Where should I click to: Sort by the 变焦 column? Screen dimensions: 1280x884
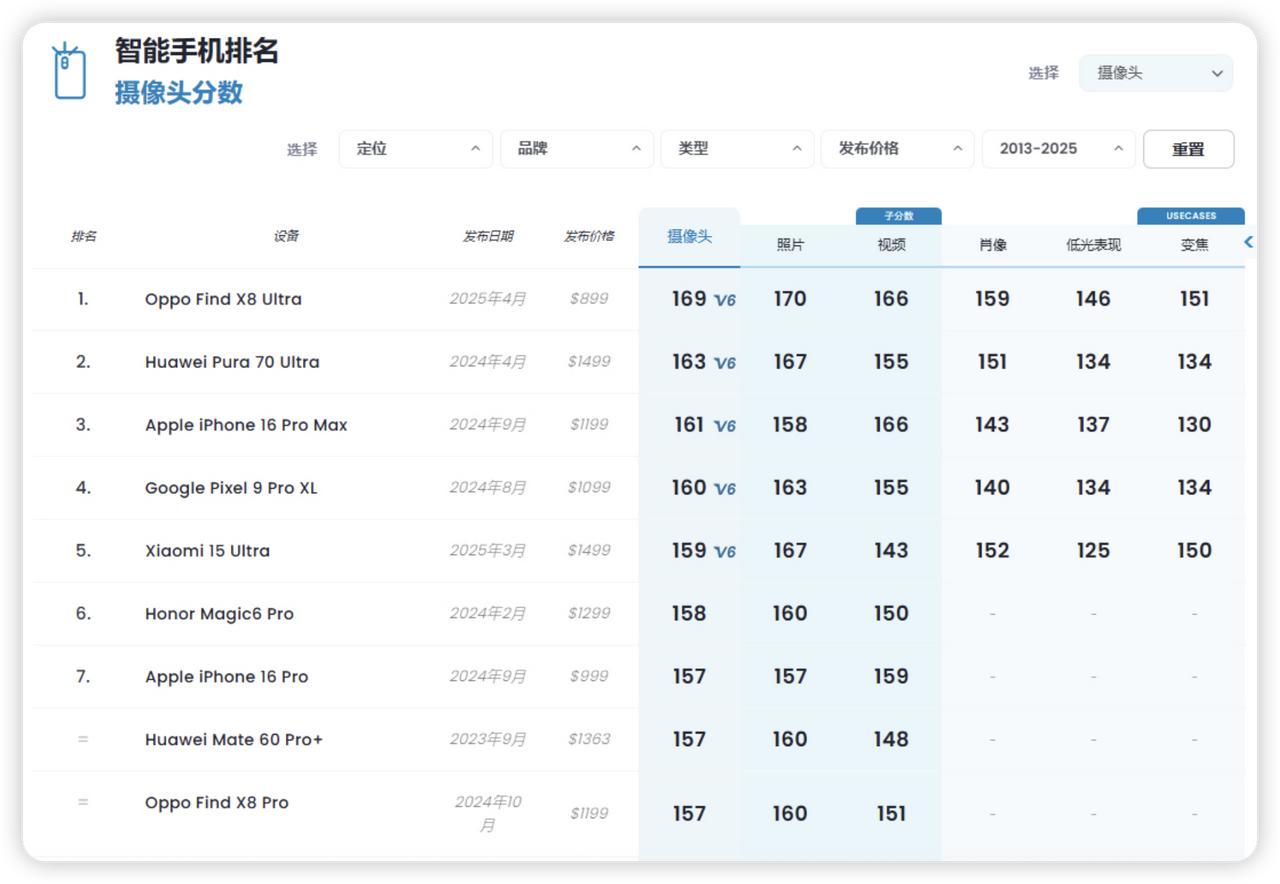(x=1195, y=245)
